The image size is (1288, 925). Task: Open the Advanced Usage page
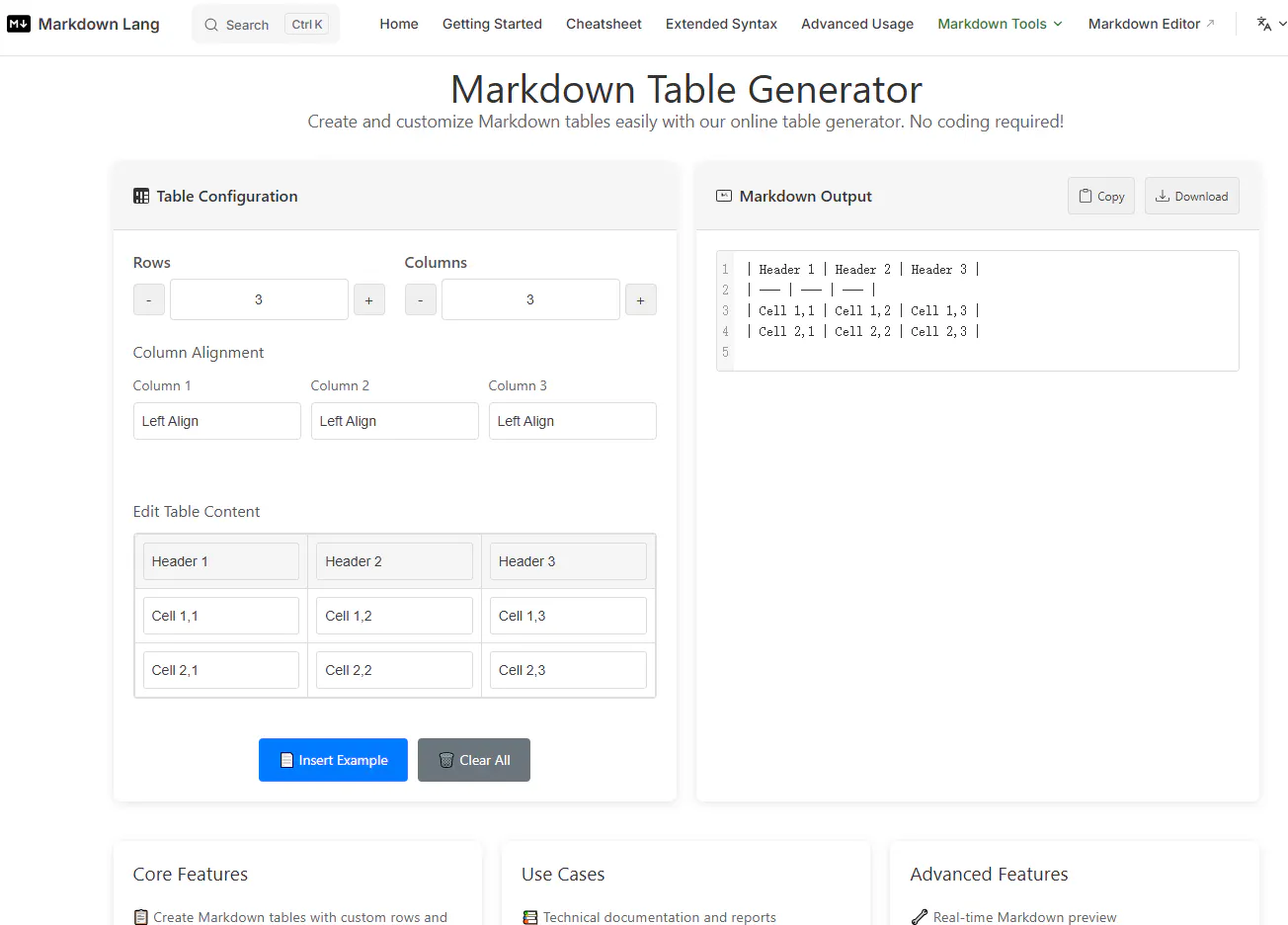click(857, 24)
